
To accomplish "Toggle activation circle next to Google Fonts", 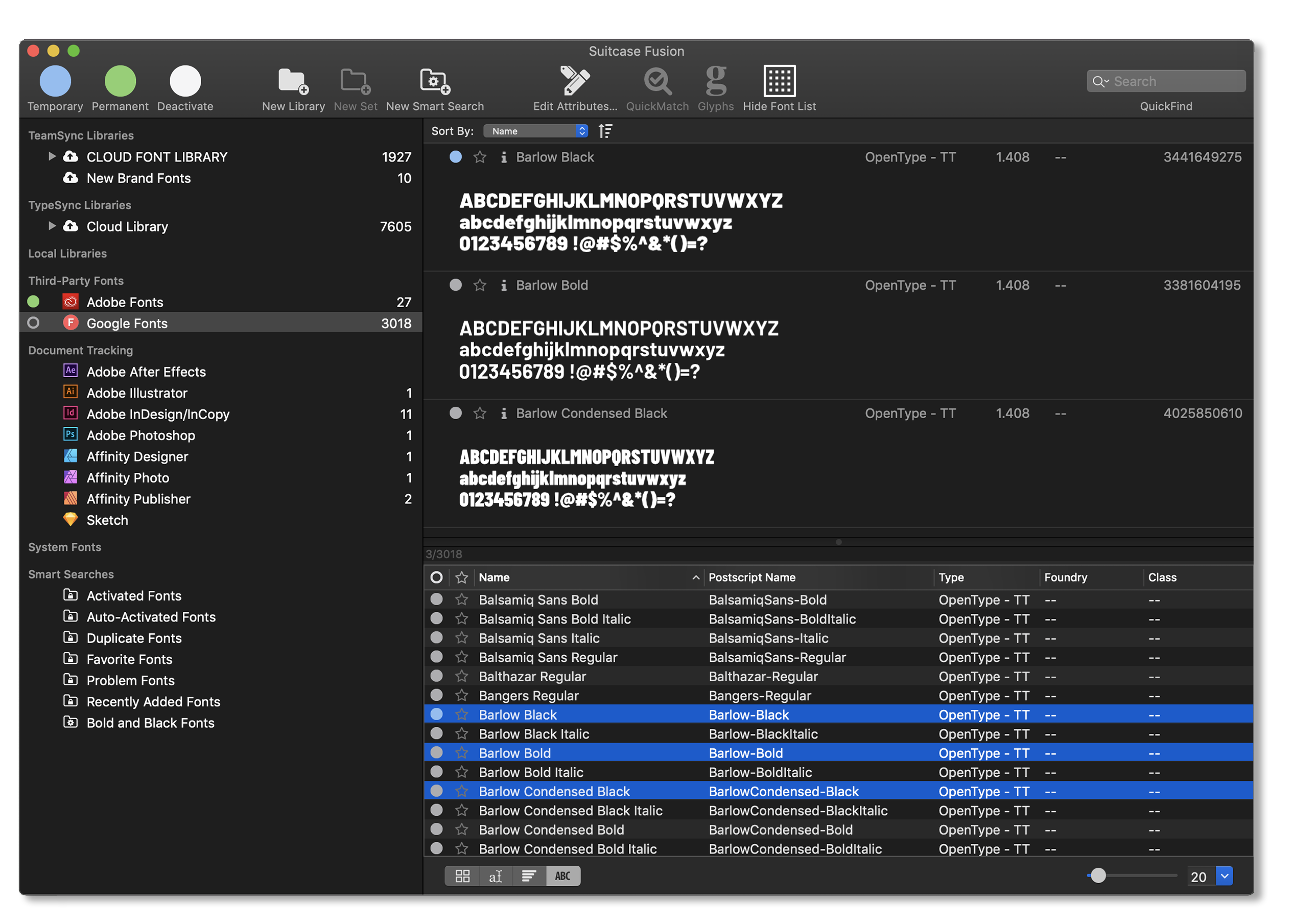I will 34,324.
